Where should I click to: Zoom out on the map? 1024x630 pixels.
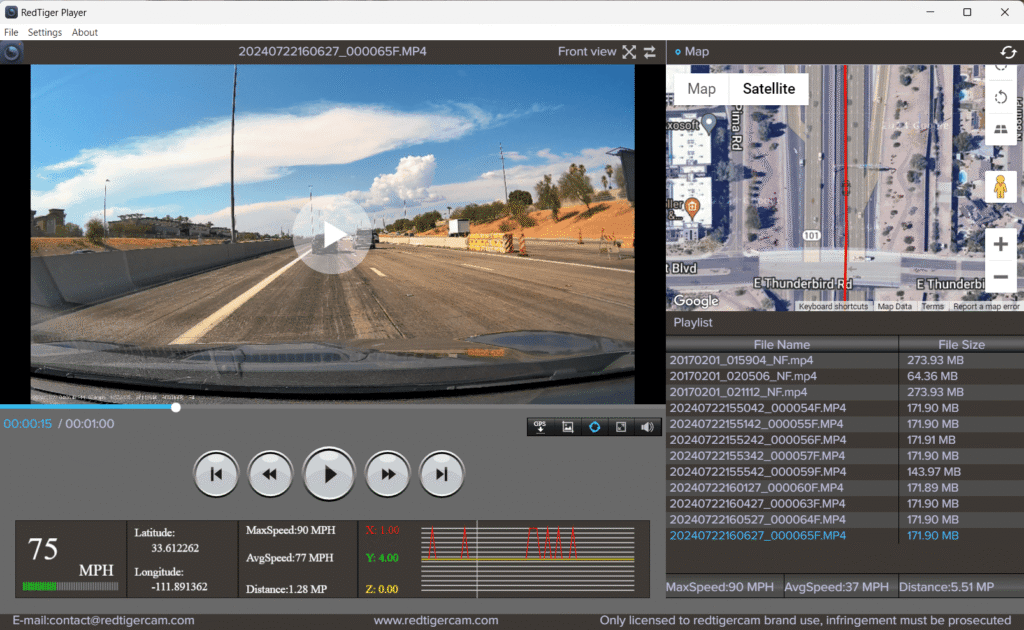click(1002, 276)
